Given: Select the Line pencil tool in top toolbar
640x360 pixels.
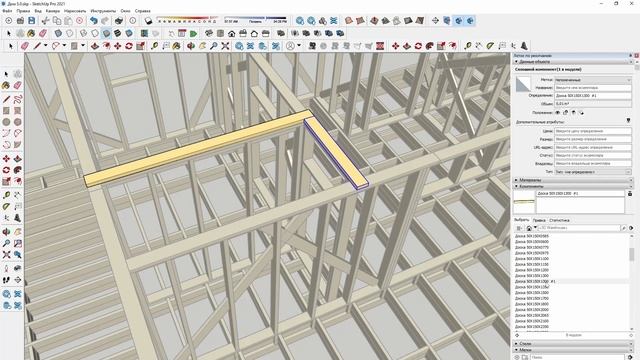Looking at the screenshot, I should 37,46.
